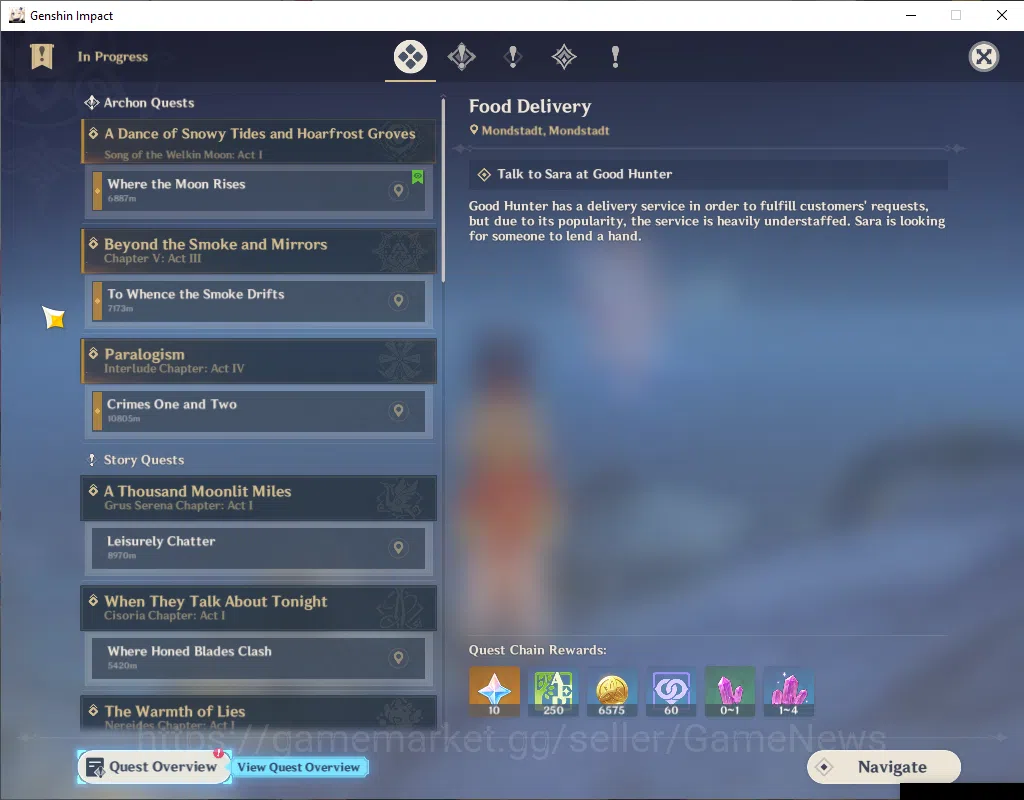Viewport: 1024px width, 800px height.
Task: Click the In Progress quest banner icon
Action: click(x=42, y=57)
